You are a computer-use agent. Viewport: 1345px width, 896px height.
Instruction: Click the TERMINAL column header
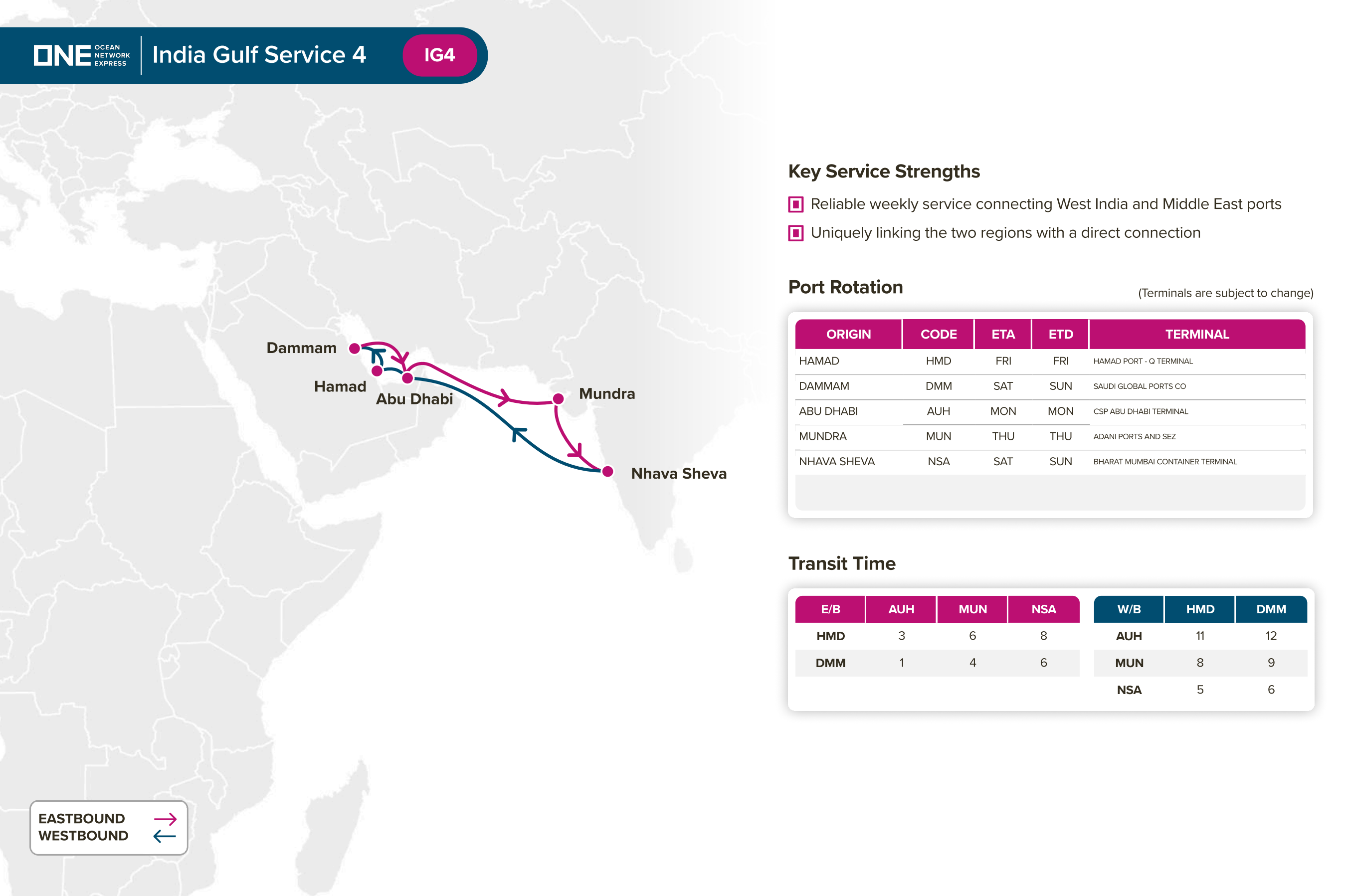pos(1196,334)
